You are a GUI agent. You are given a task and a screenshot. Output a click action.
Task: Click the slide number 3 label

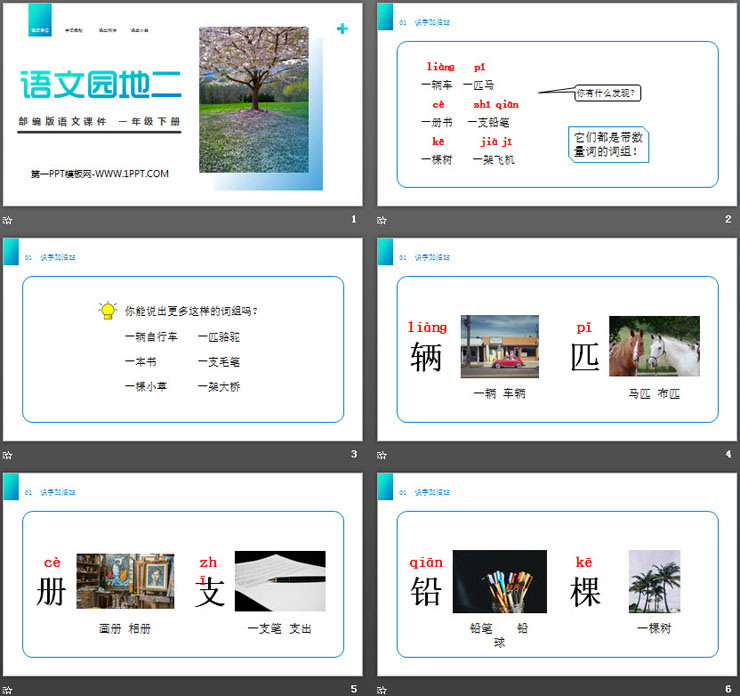click(353, 455)
